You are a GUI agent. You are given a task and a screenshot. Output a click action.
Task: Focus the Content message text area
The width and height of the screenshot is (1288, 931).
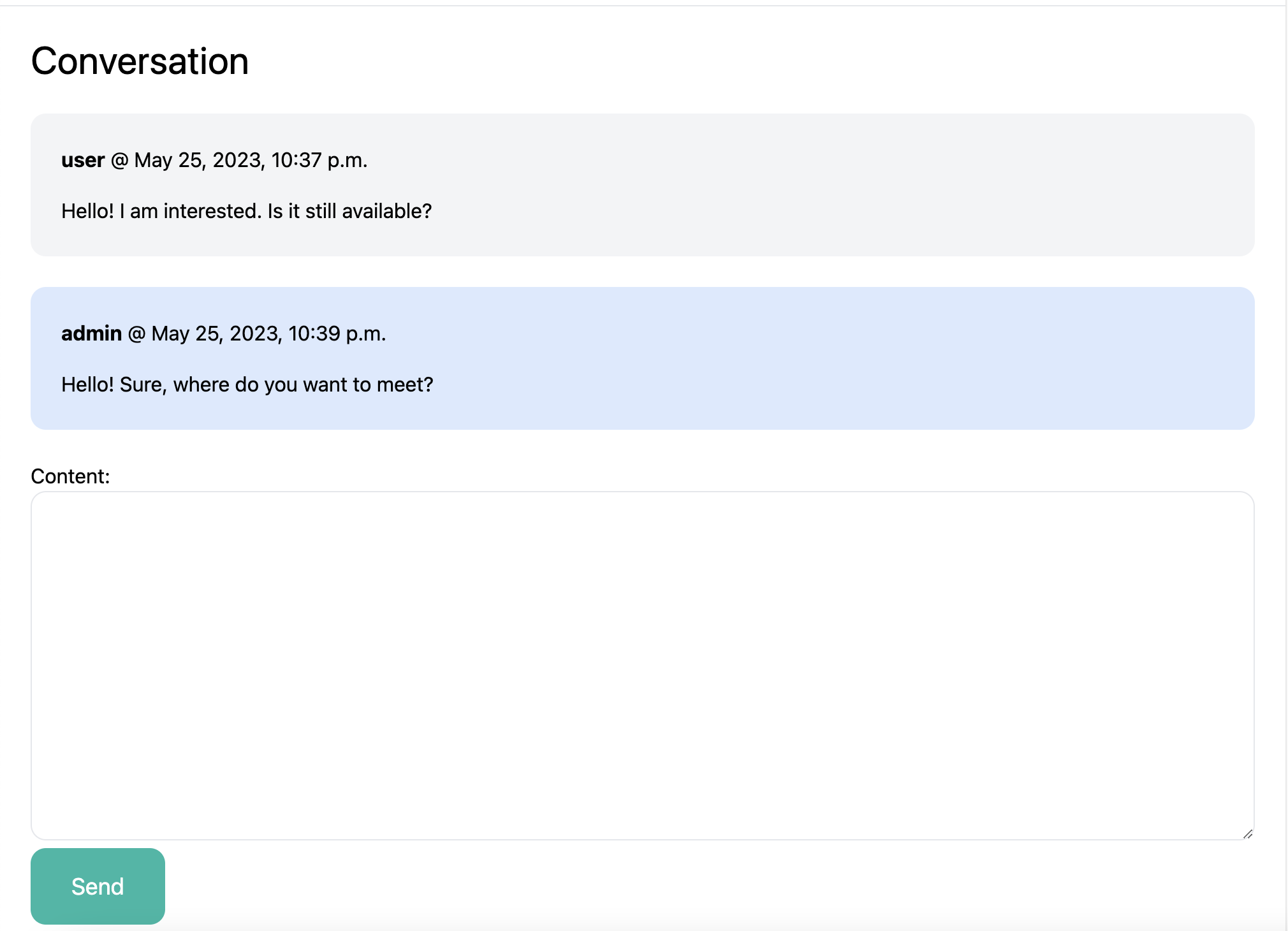tap(642, 664)
